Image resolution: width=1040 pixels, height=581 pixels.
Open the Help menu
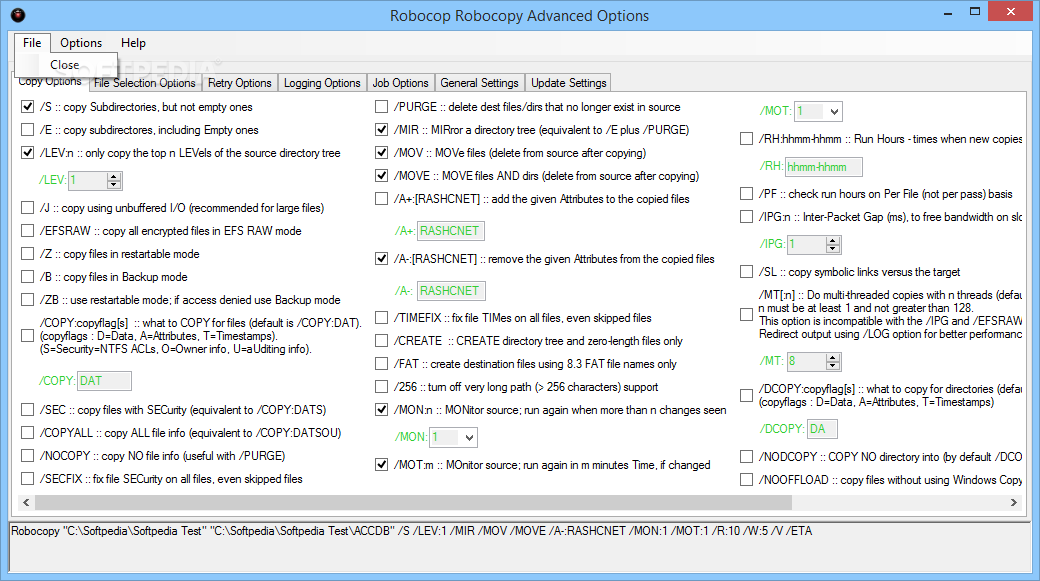tap(133, 42)
